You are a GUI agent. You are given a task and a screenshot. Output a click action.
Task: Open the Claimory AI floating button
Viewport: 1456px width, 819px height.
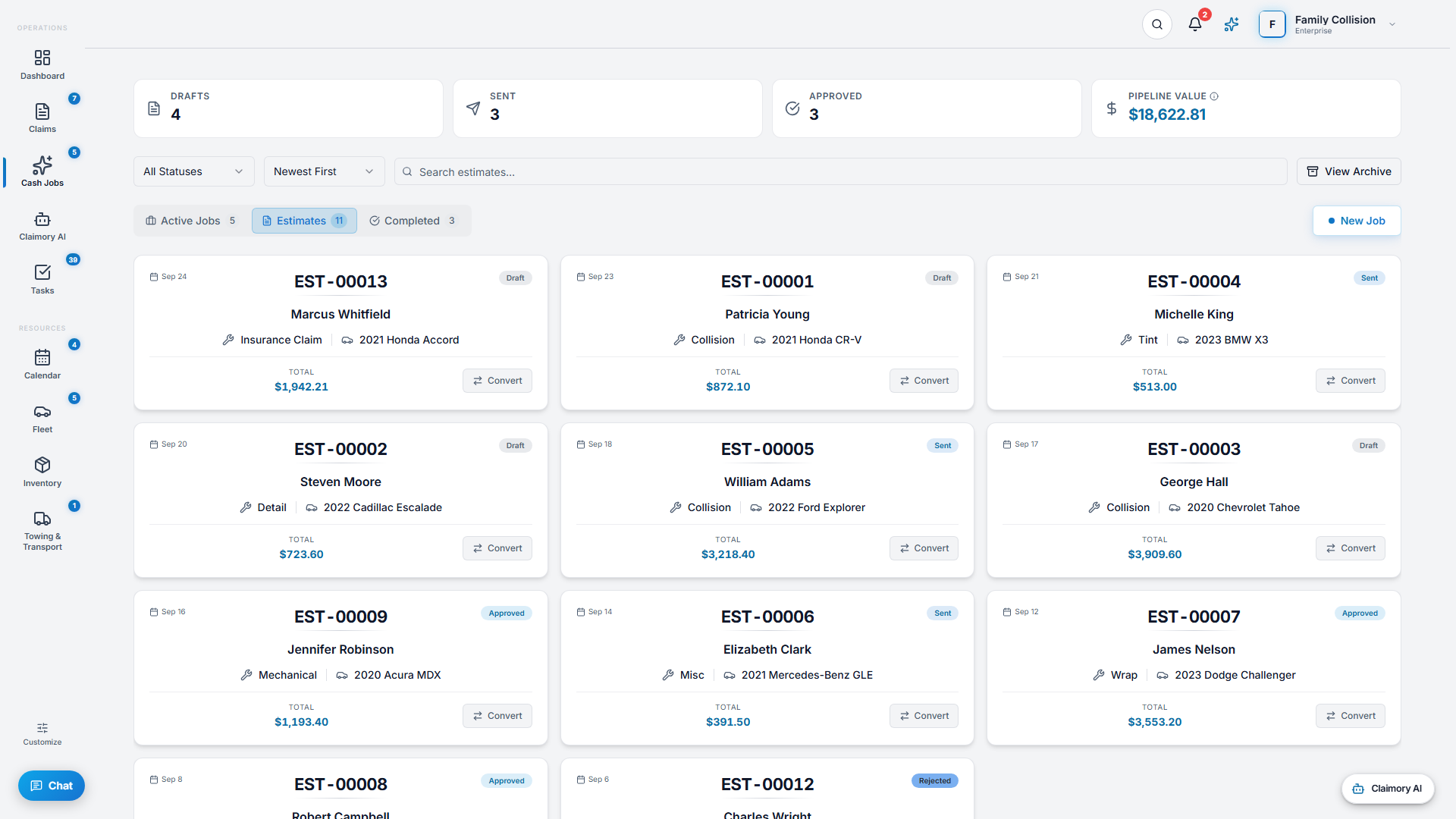pos(1388,789)
